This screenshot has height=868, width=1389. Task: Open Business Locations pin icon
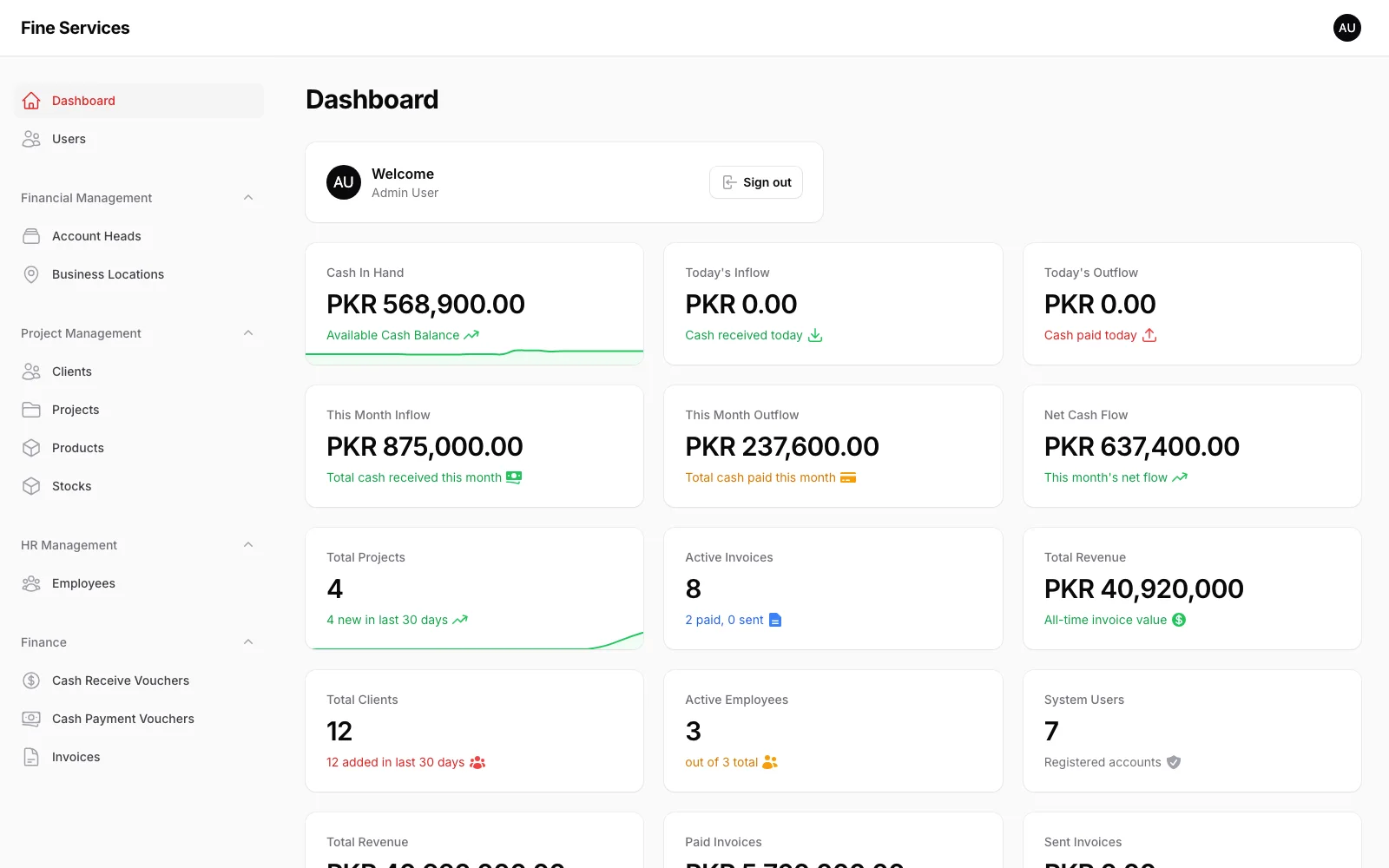pyautogui.click(x=31, y=274)
